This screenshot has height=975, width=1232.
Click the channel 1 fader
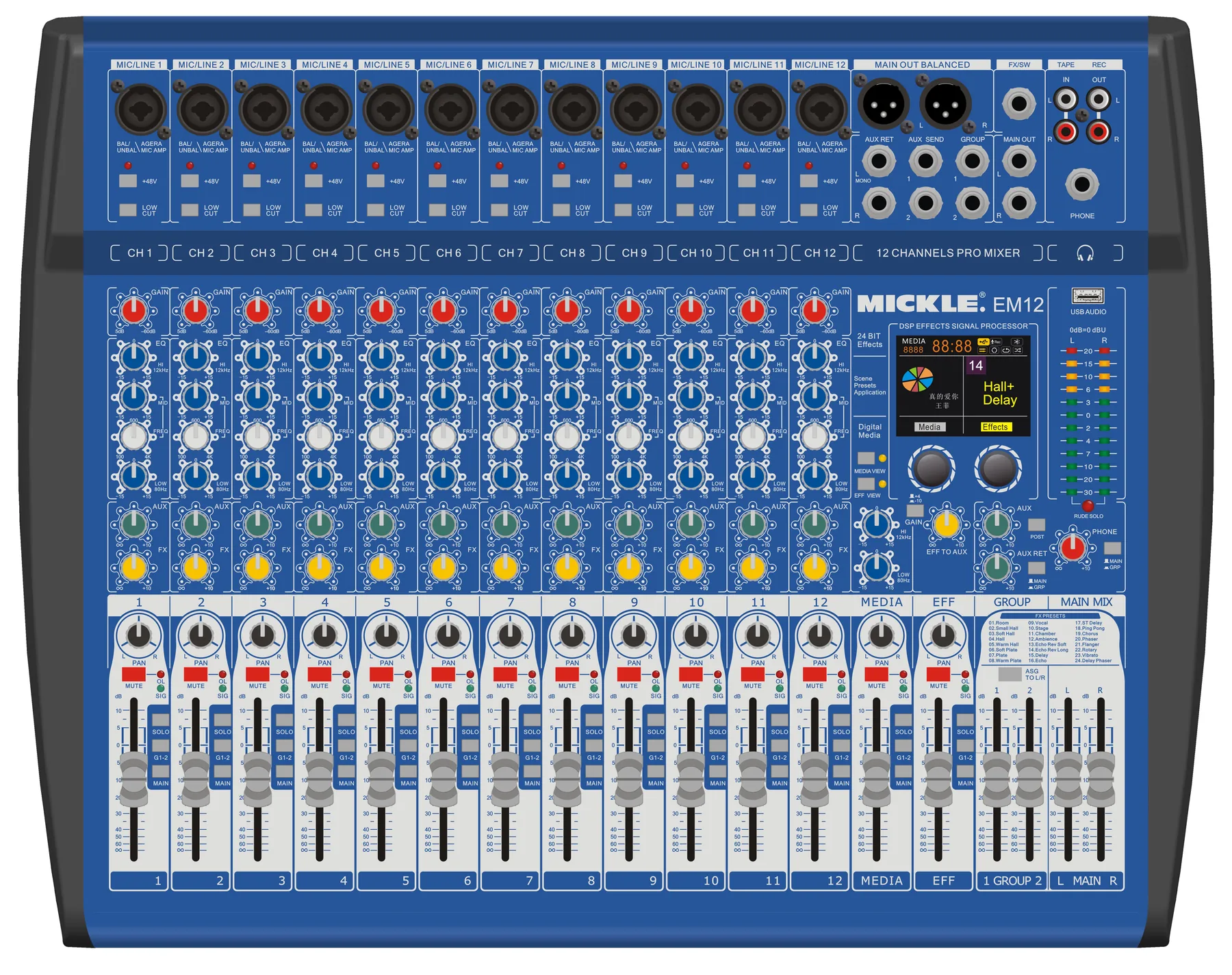click(134, 779)
